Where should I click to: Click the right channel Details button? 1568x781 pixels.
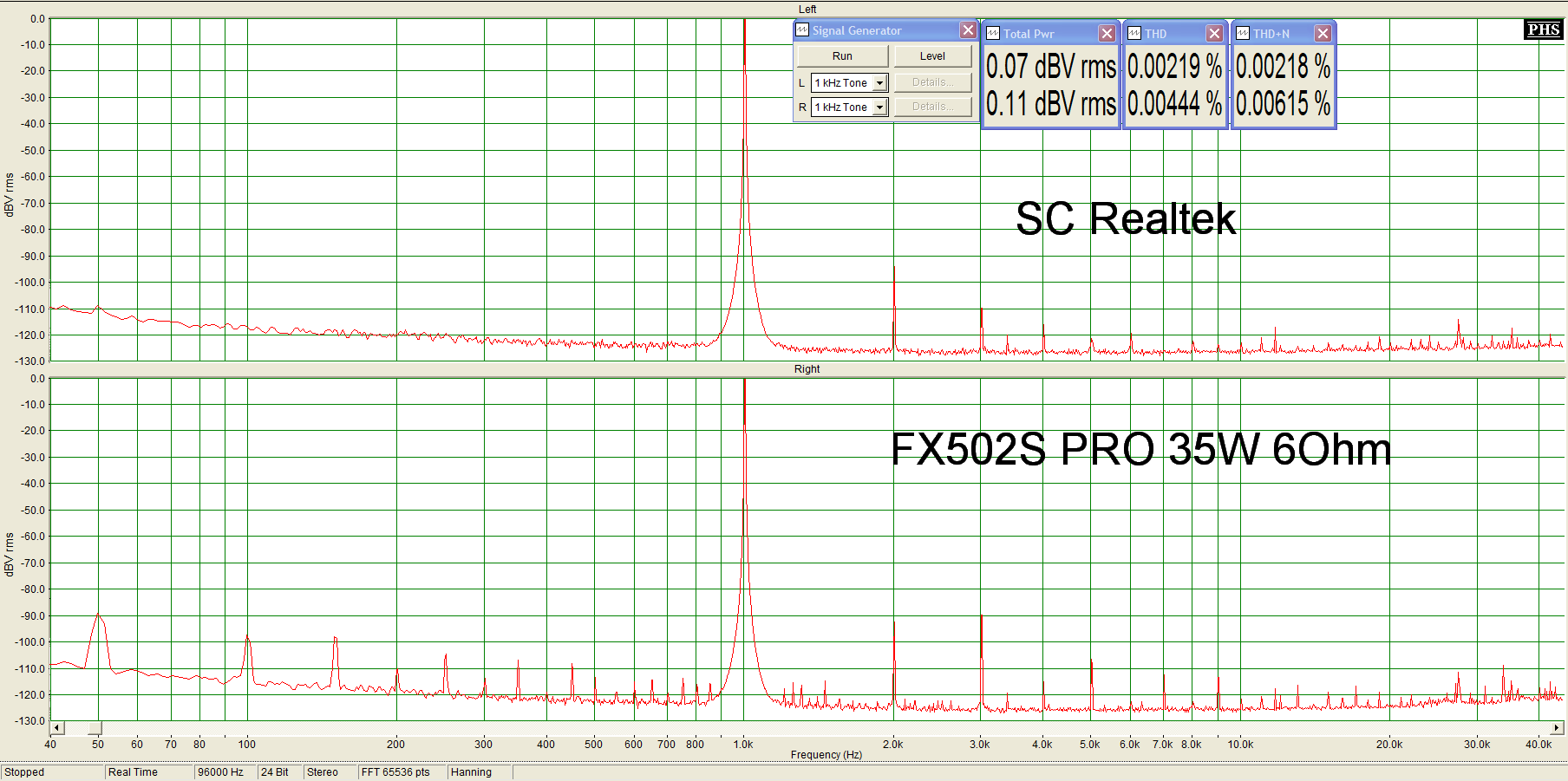pyautogui.click(x=932, y=107)
